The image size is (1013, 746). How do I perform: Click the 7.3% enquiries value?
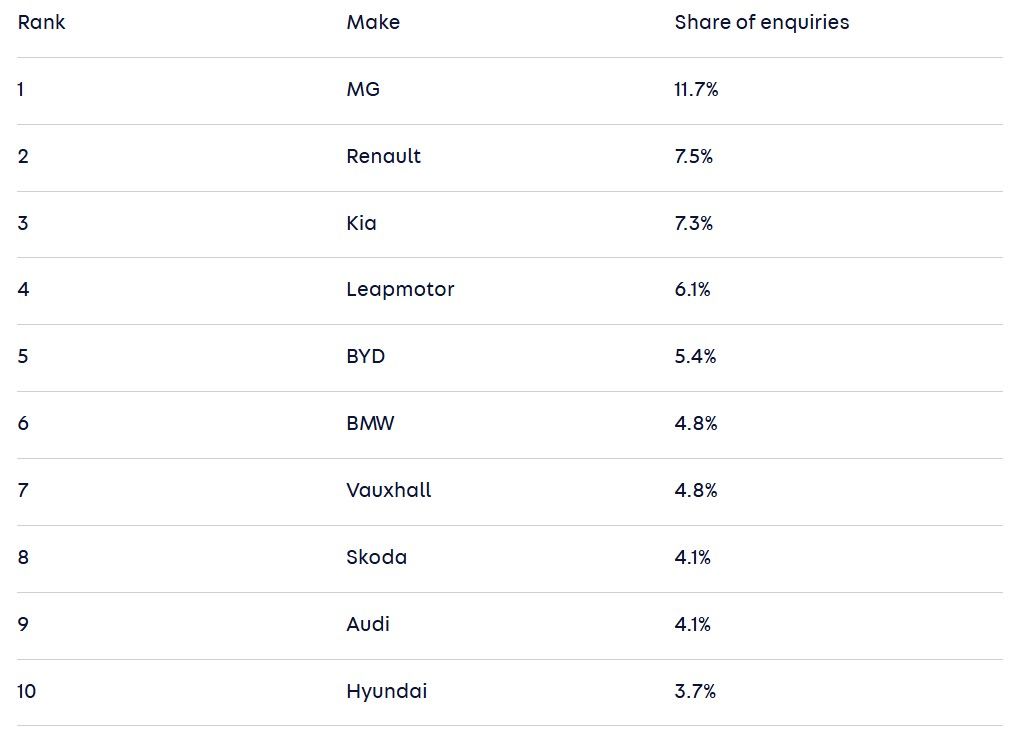(x=693, y=223)
